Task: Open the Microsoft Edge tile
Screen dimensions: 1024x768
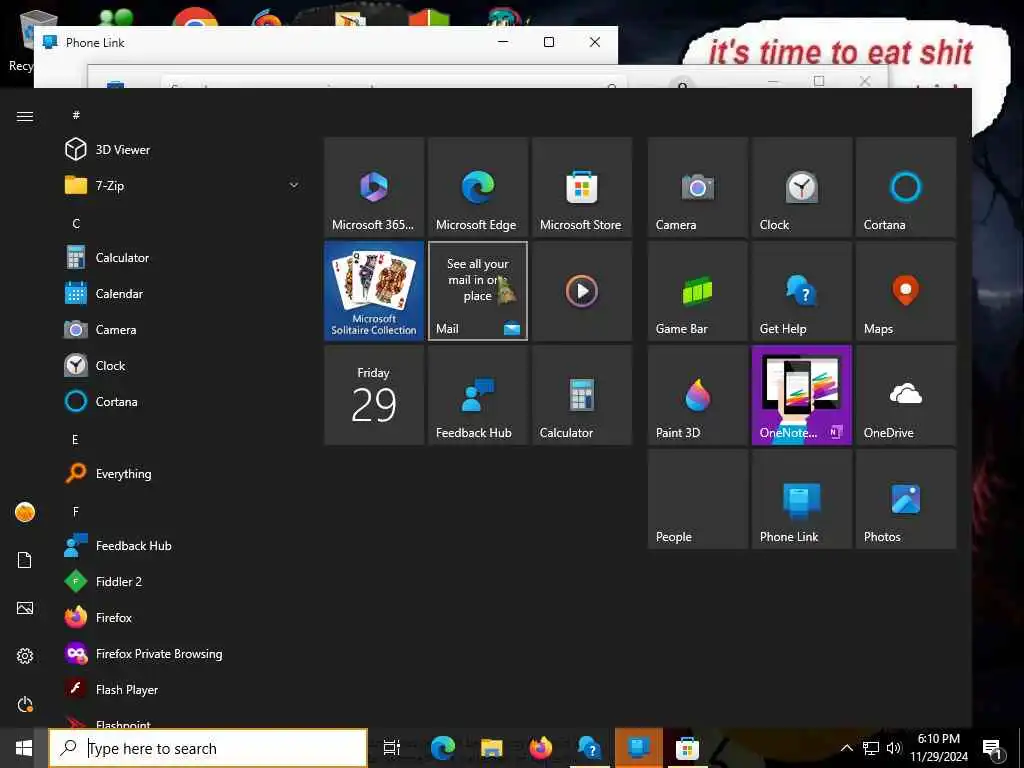Action: click(x=478, y=187)
